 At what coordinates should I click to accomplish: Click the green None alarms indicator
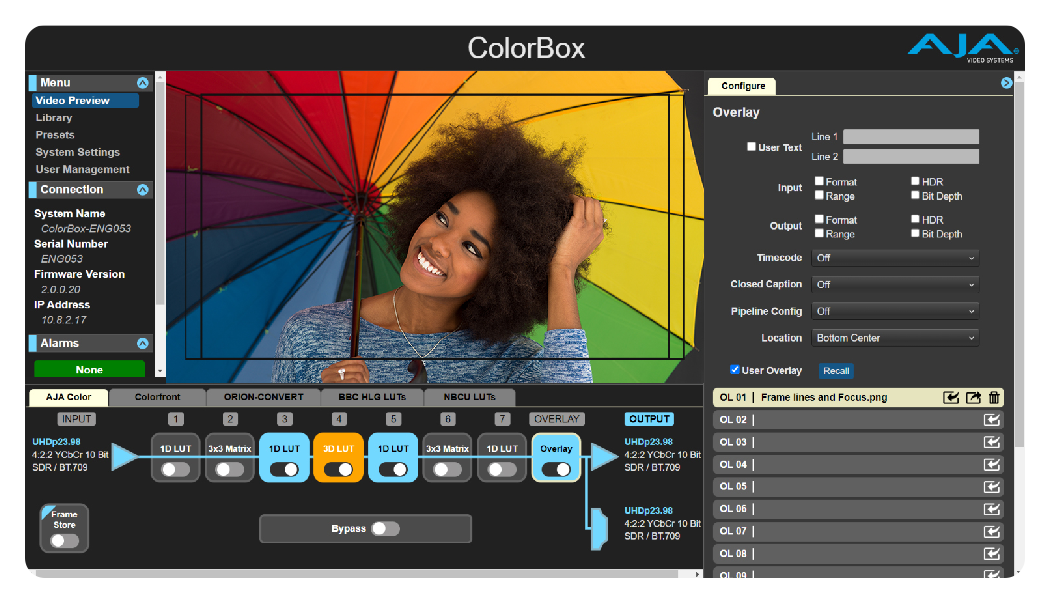click(89, 369)
